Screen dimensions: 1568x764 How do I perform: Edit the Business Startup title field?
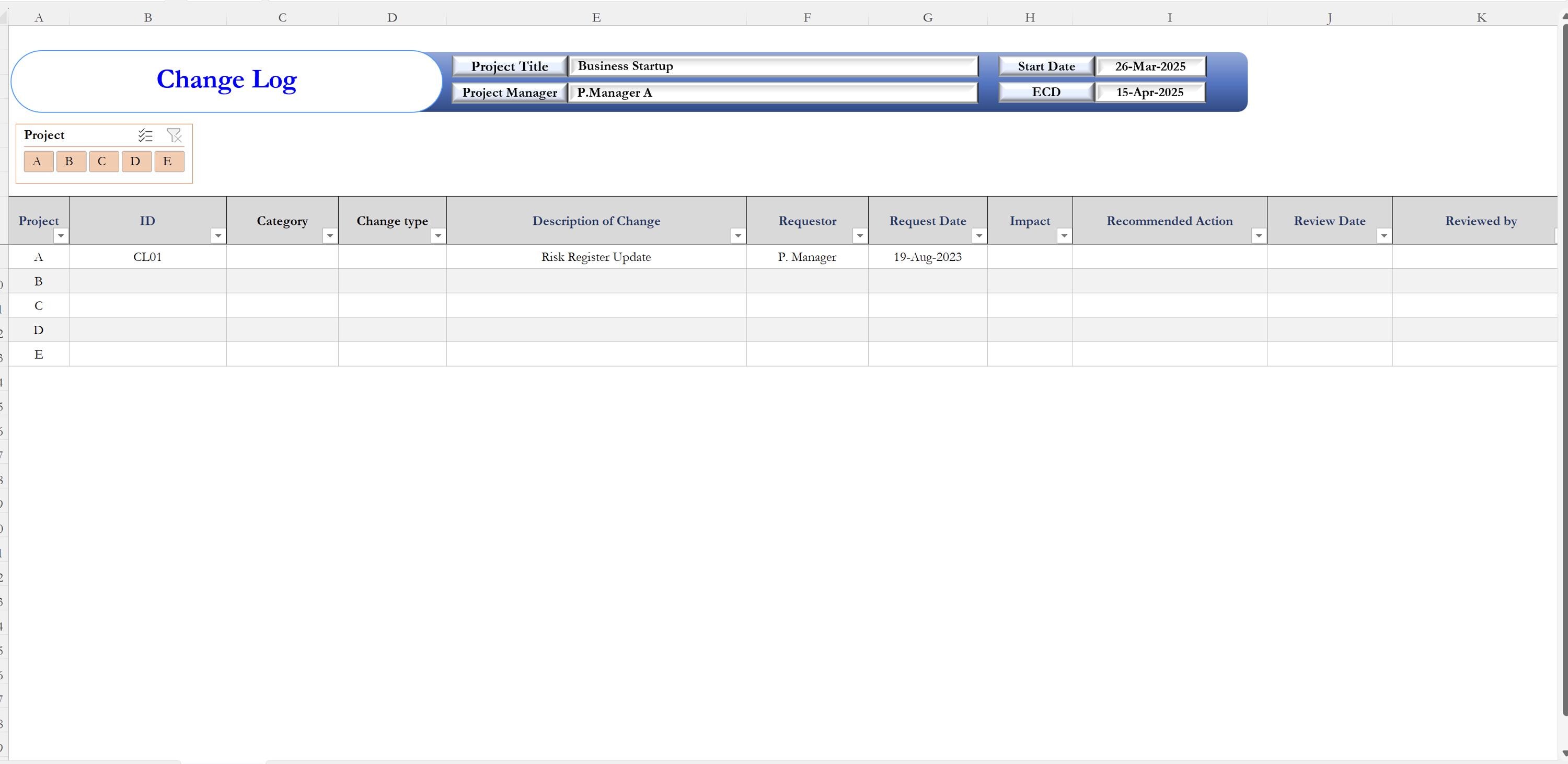coord(773,66)
